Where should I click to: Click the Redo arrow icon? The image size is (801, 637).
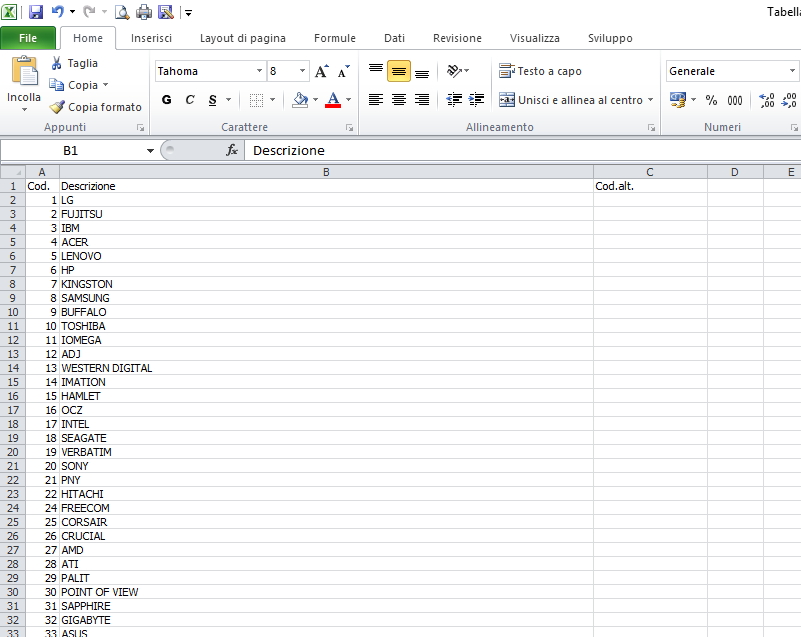coord(89,12)
